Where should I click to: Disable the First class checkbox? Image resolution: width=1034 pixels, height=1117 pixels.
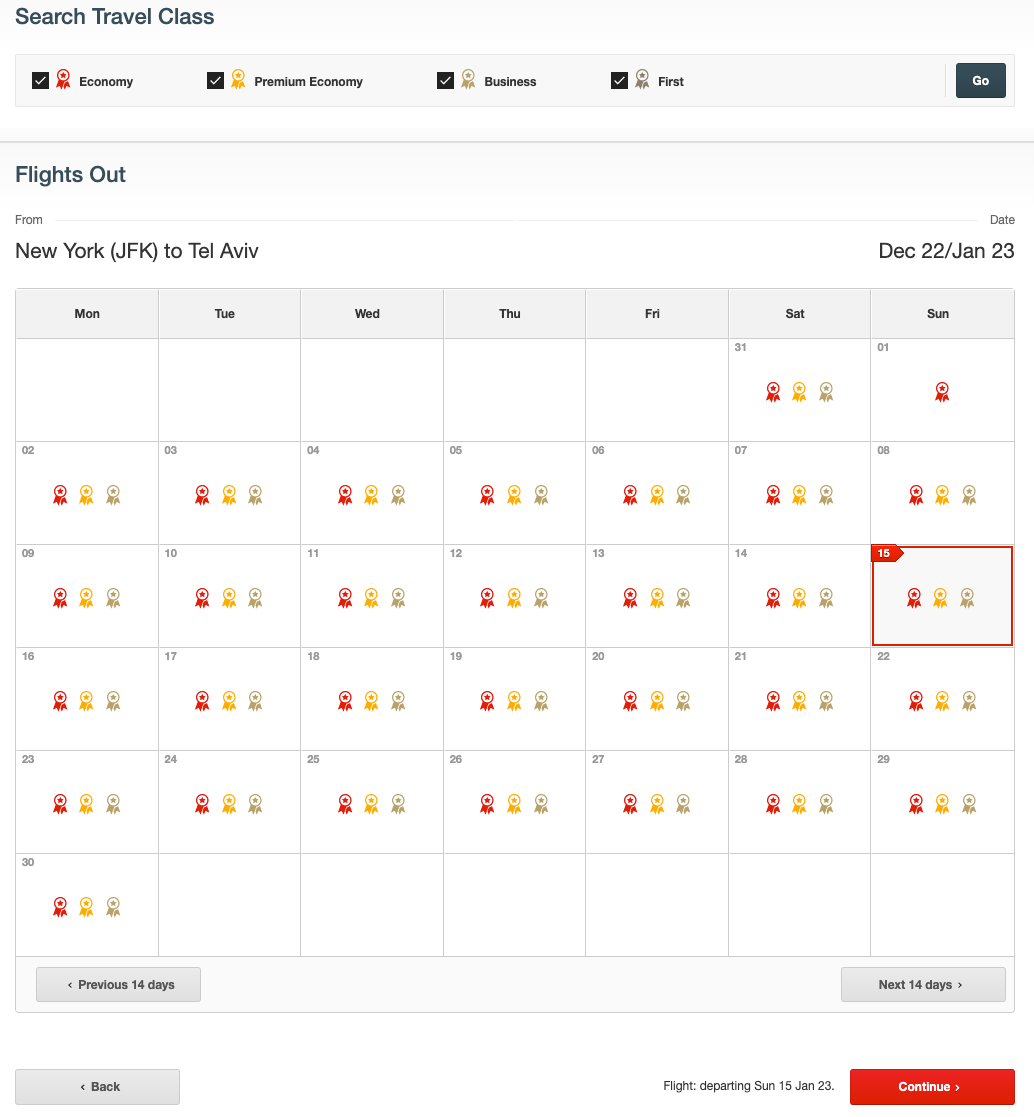(x=619, y=80)
